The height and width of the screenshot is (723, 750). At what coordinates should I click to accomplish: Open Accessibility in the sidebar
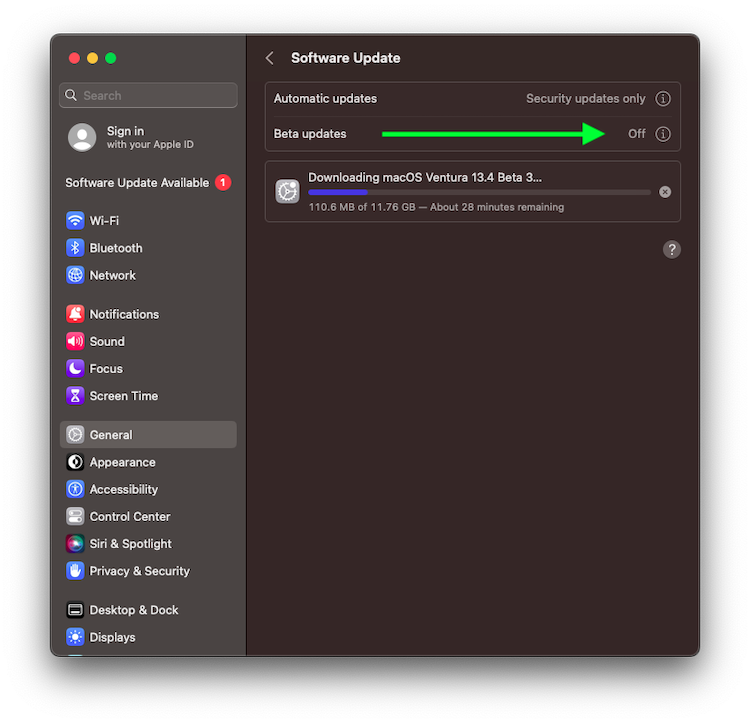coord(148,489)
